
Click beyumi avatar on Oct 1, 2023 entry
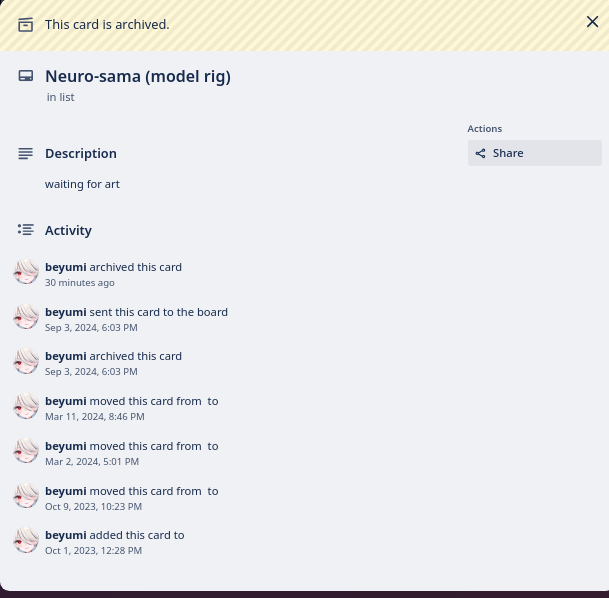(26, 540)
